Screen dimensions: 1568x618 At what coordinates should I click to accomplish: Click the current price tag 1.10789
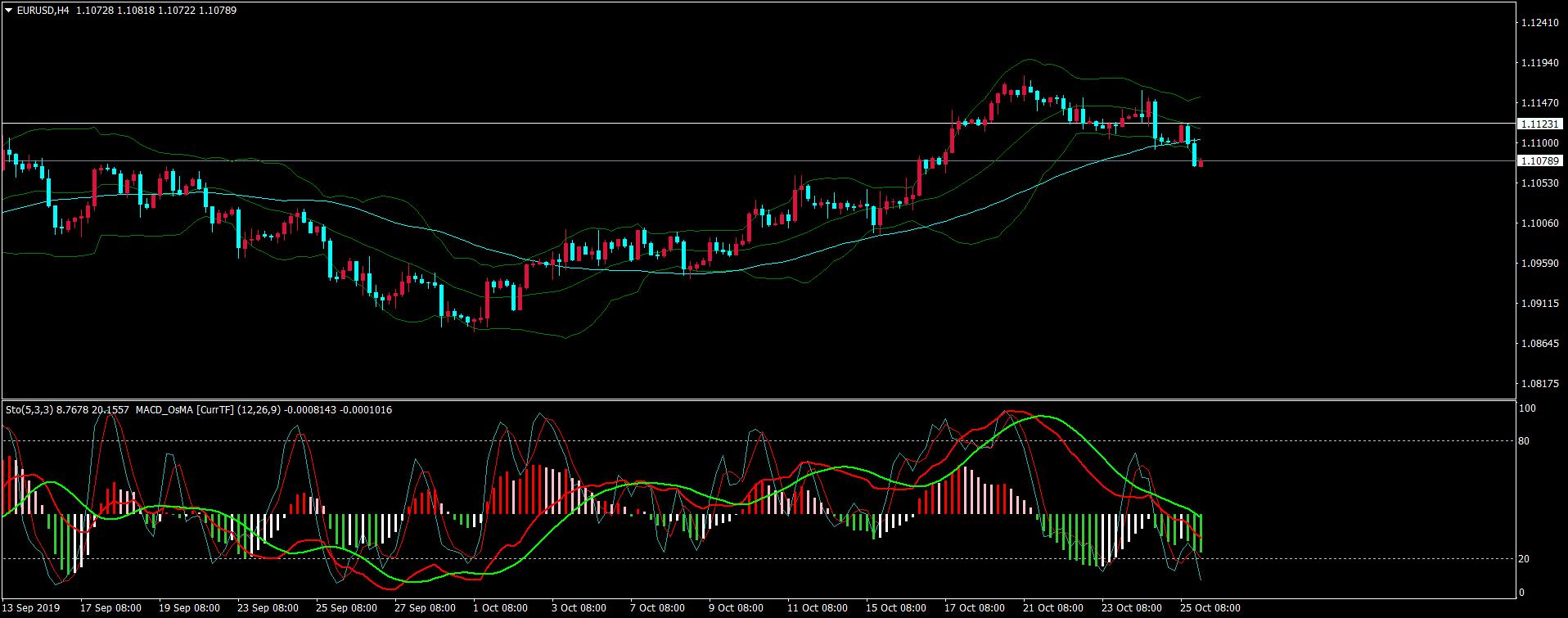pyautogui.click(x=1539, y=161)
